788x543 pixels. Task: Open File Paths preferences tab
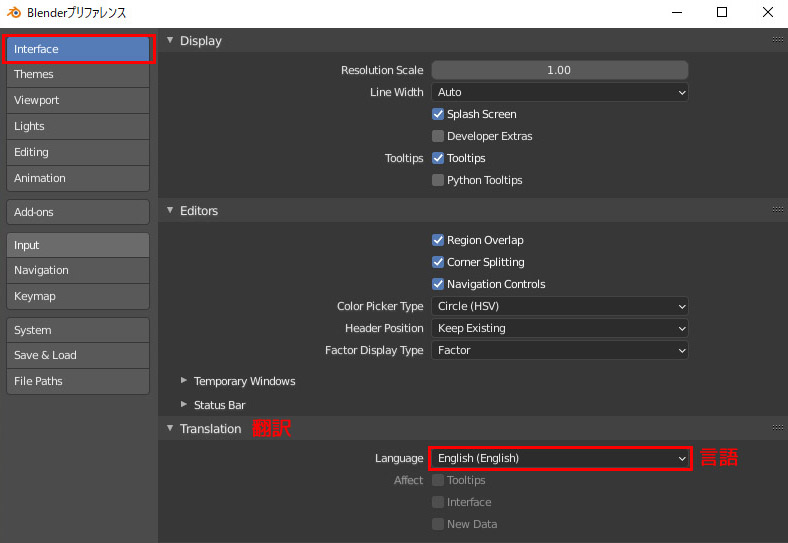click(78, 381)
